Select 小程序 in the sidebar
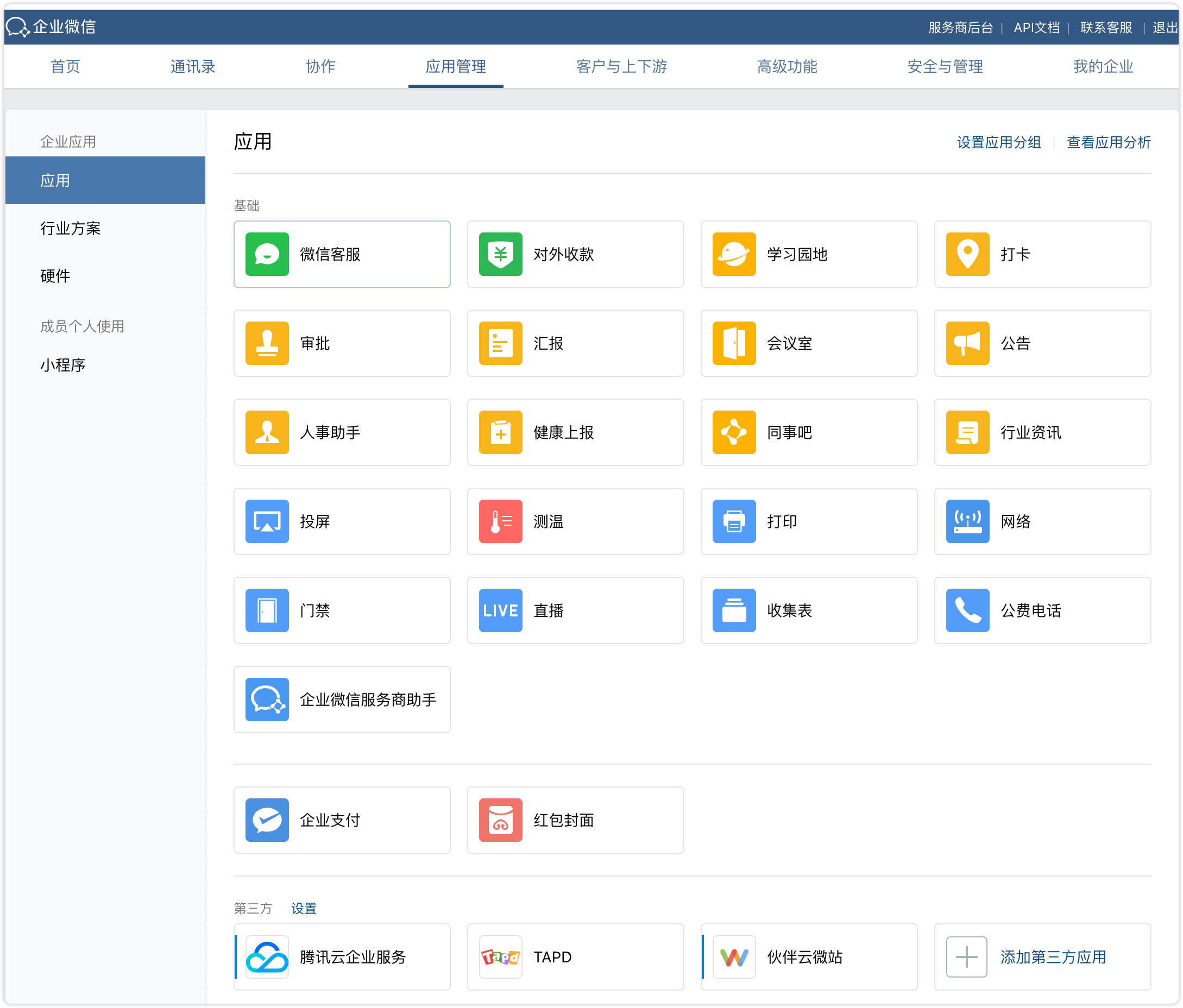The width and height of the screenshot is (1183, 1008). tap(63, 366)
